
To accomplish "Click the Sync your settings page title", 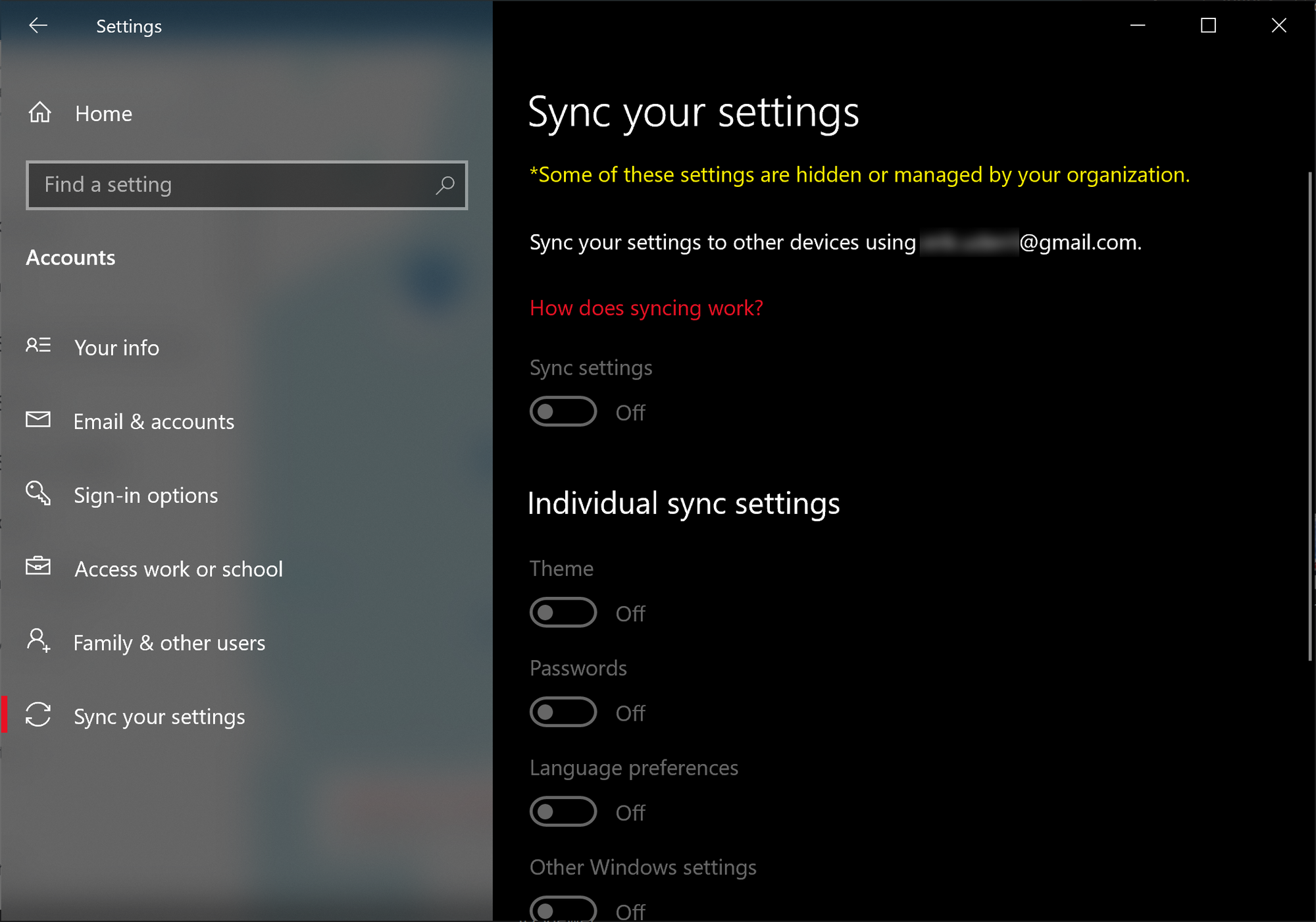I will coord(694,113).
